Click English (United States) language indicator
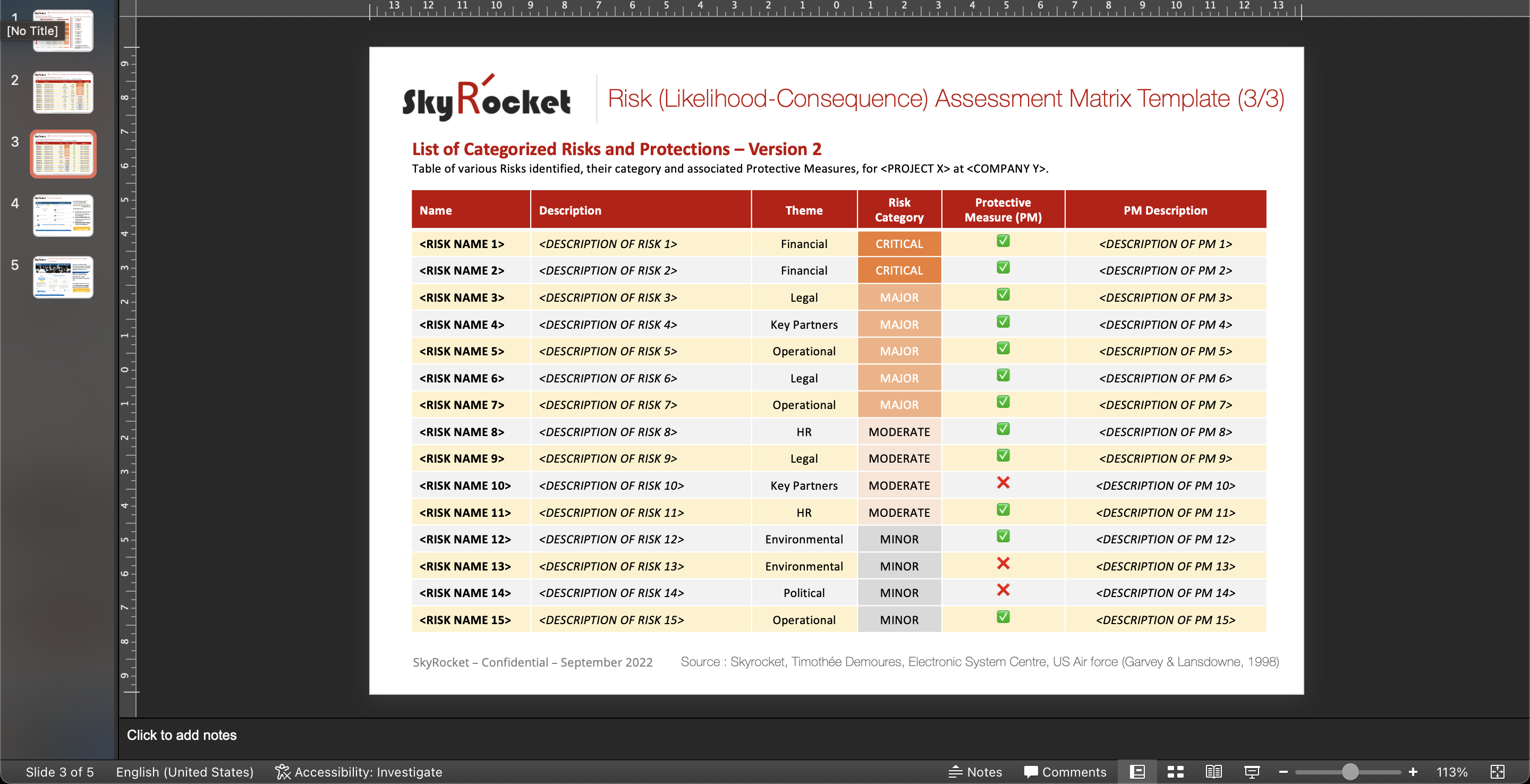The height and width of the screenshot is (784, 1530). pyautogui.click(x=185, y=772)
